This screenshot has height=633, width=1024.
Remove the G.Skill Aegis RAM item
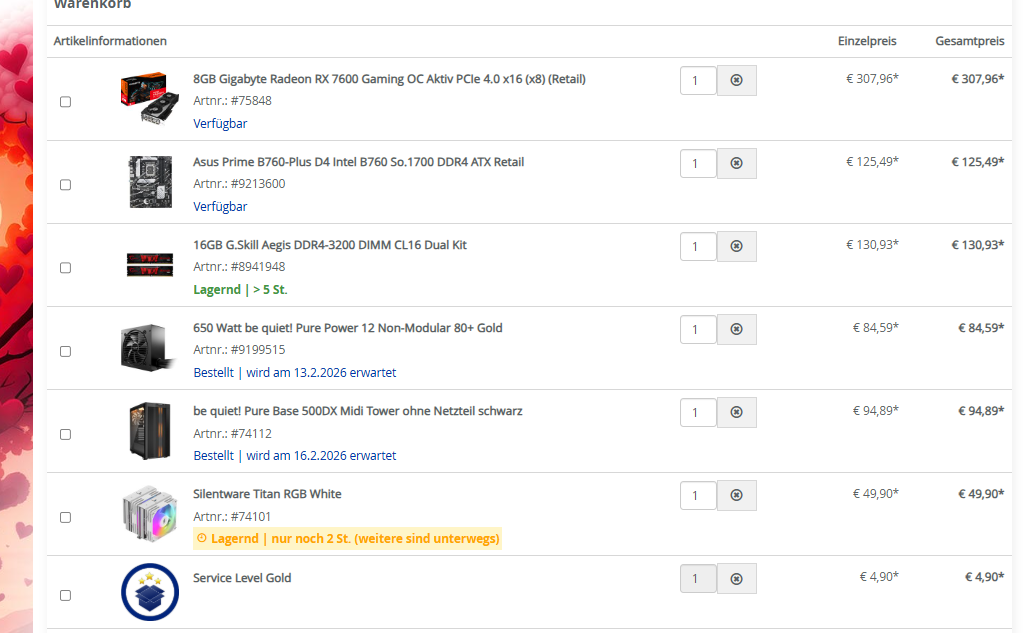click(736, 246)
